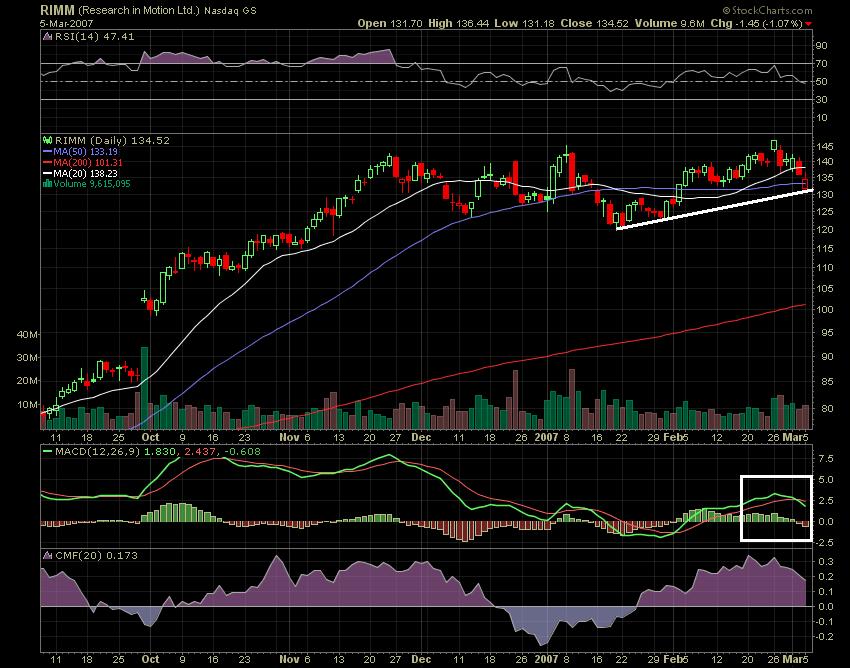Click the 2007 label below the volume bars
This screenshot has width=850, height=668.
[x=546, y=438]
